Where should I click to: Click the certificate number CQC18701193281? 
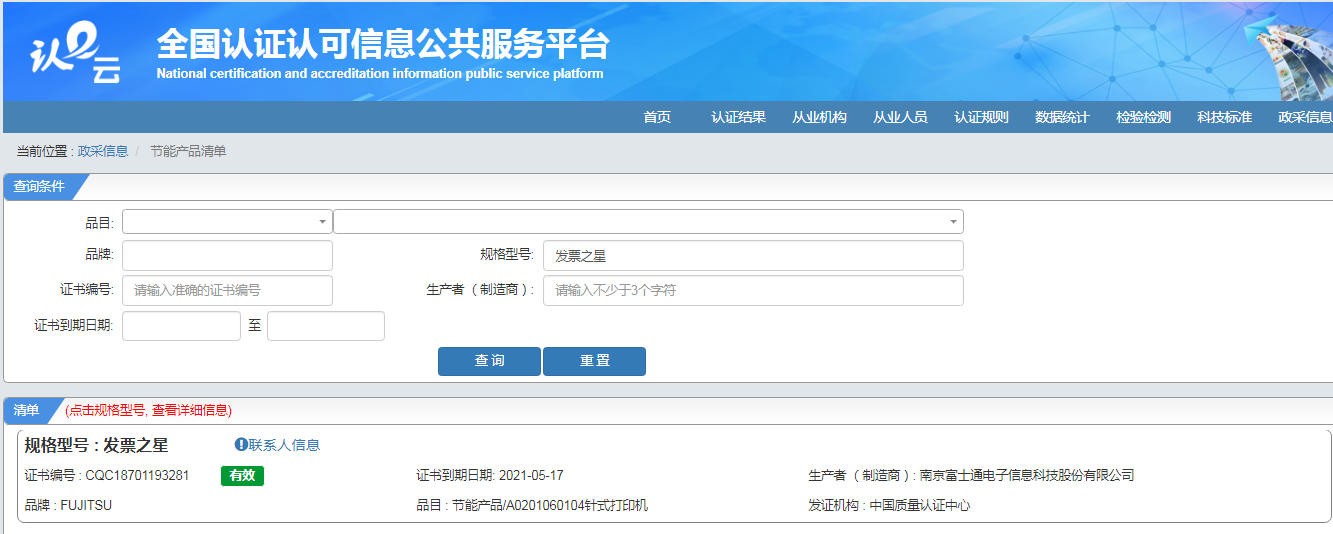pyautogui.click(x=137, y=475)
